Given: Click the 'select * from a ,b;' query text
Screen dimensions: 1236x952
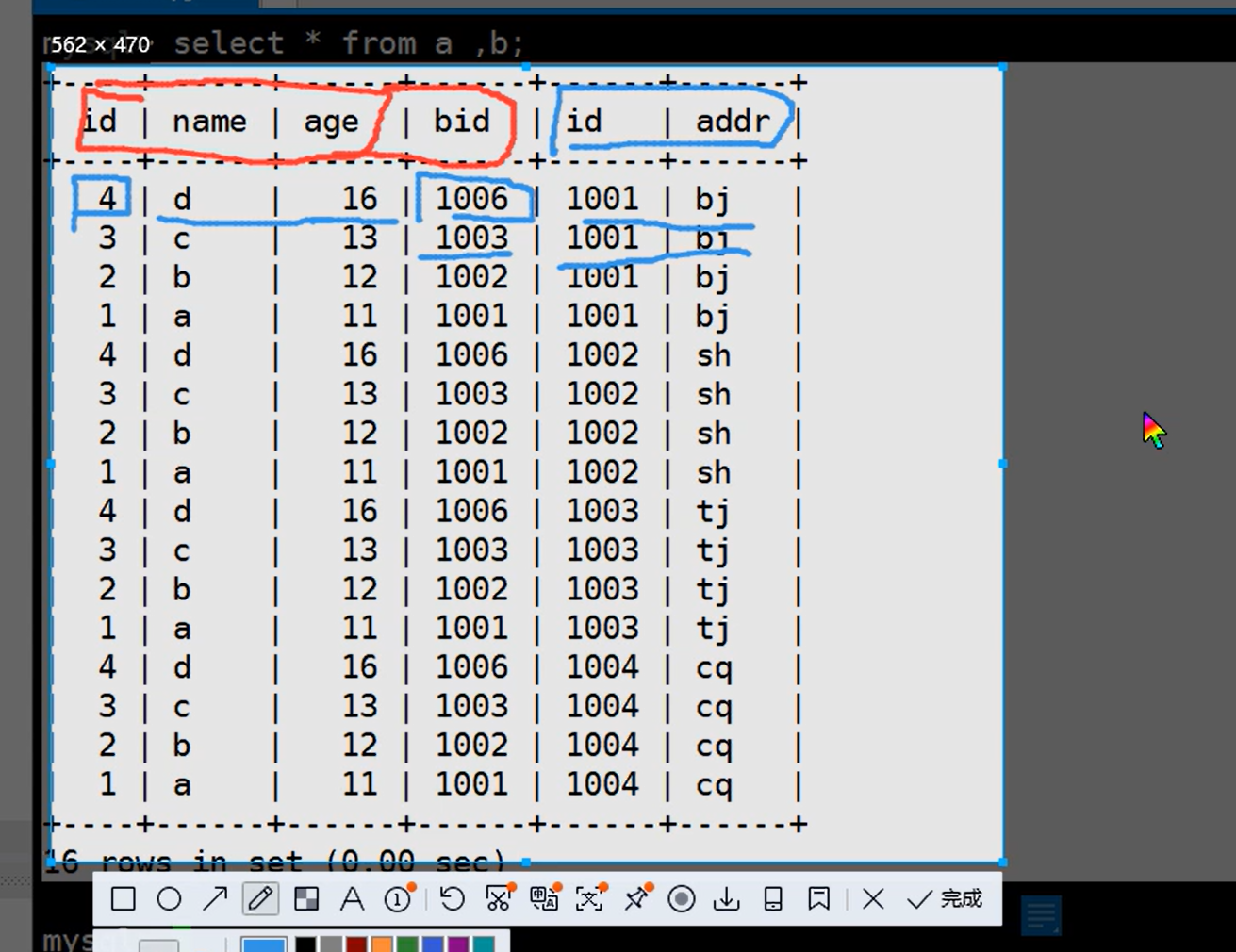Looking at the screenshot, I should pyautogui.click(x=348, y=43).
